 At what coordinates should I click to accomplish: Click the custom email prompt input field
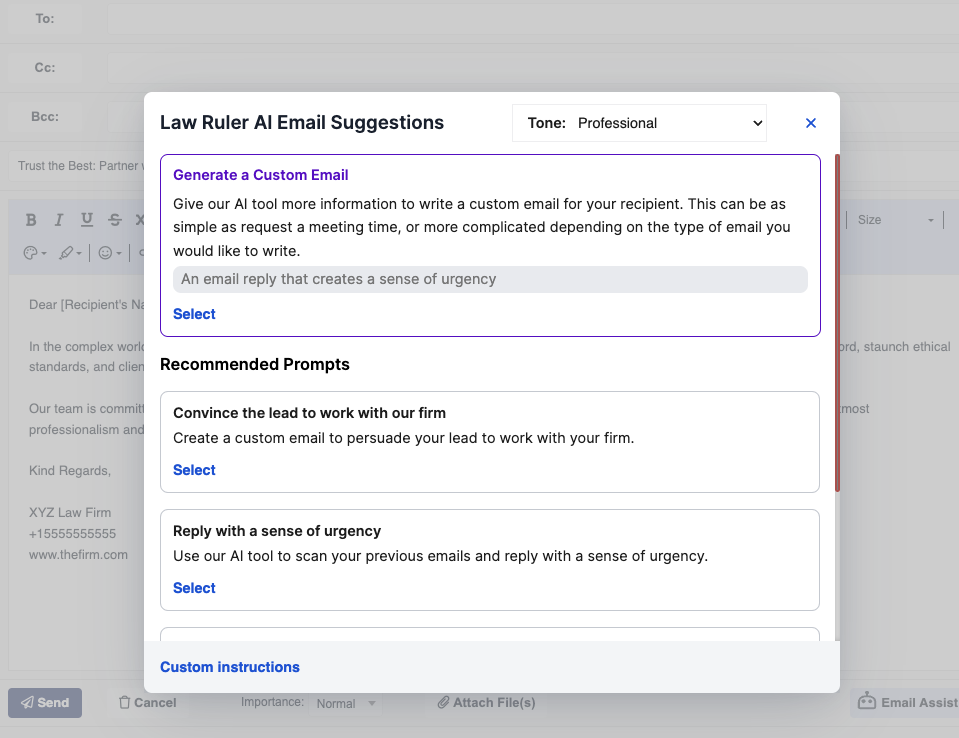[x=490, y=279]
